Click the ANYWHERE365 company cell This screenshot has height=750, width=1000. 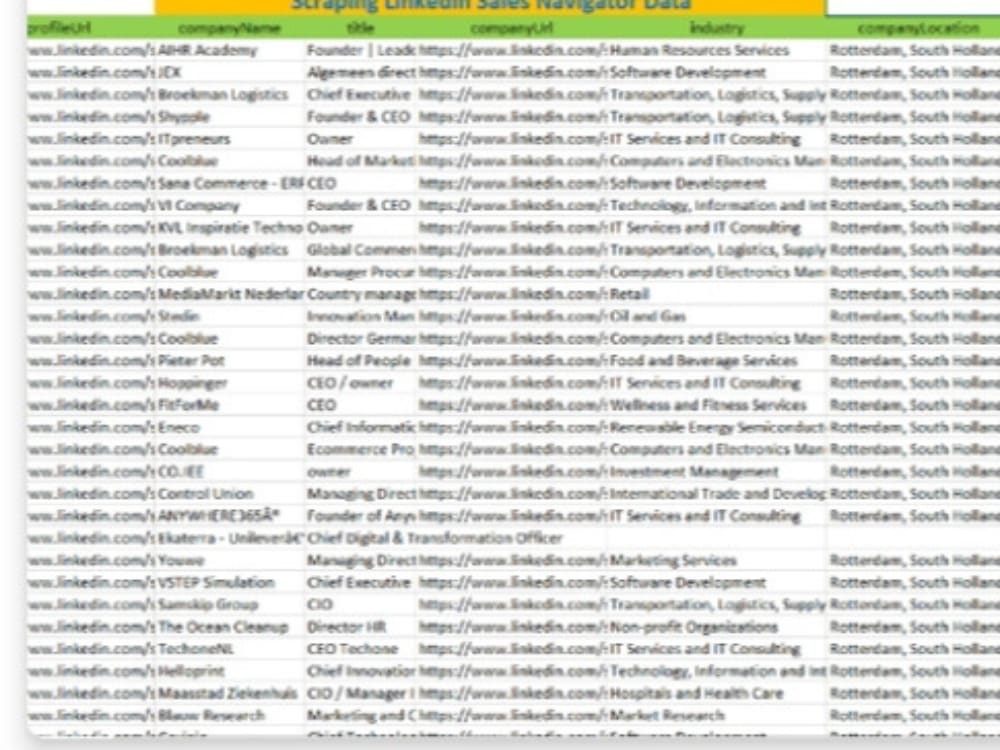click(x=230, y=516)
